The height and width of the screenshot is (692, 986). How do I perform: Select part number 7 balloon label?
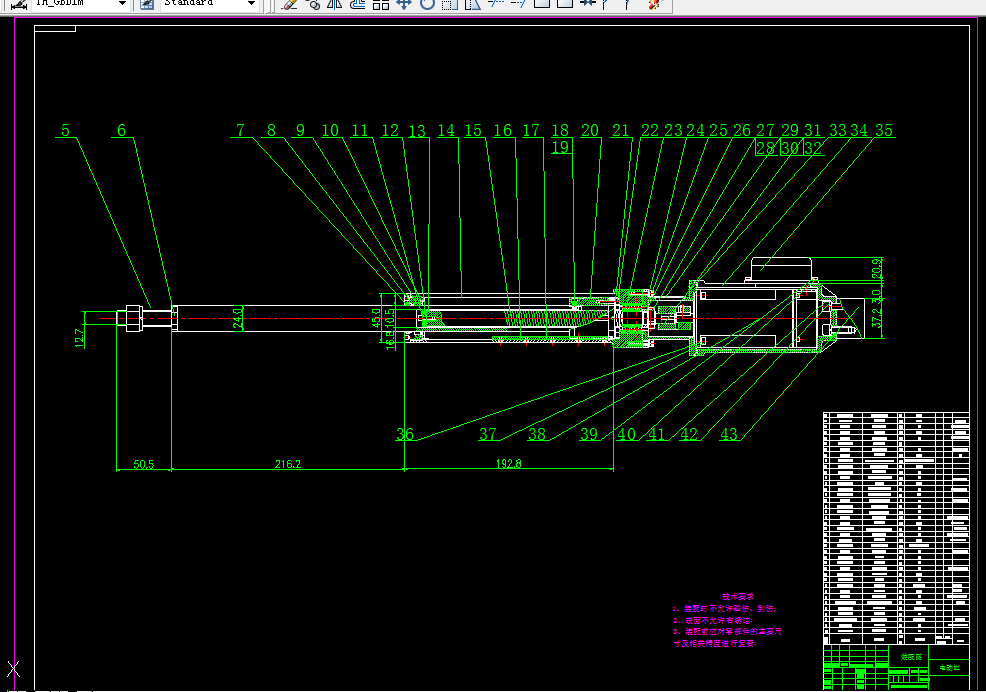click(x=240, y=130)
